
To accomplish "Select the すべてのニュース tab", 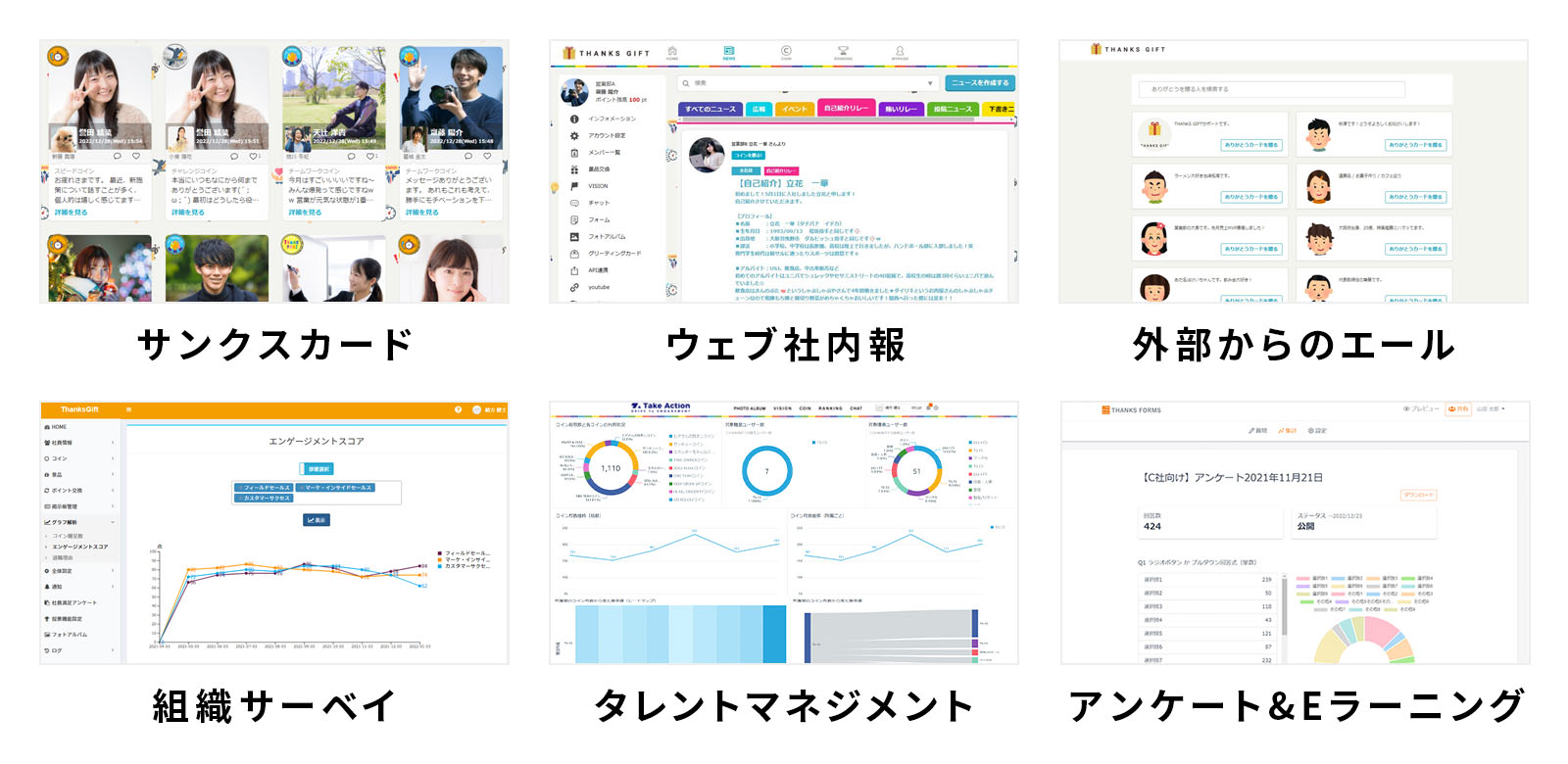I will (x=710, y=109).
